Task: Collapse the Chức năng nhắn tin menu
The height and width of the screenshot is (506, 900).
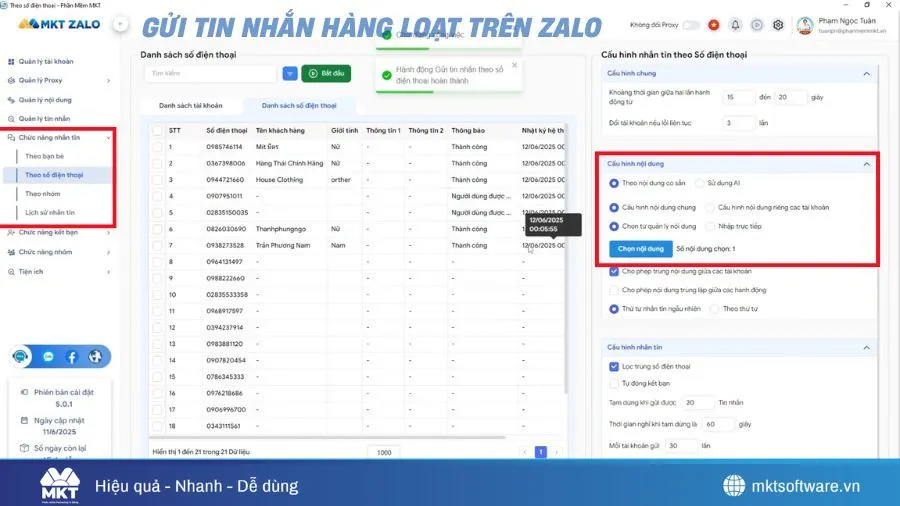Action: (x=108, y=138)
